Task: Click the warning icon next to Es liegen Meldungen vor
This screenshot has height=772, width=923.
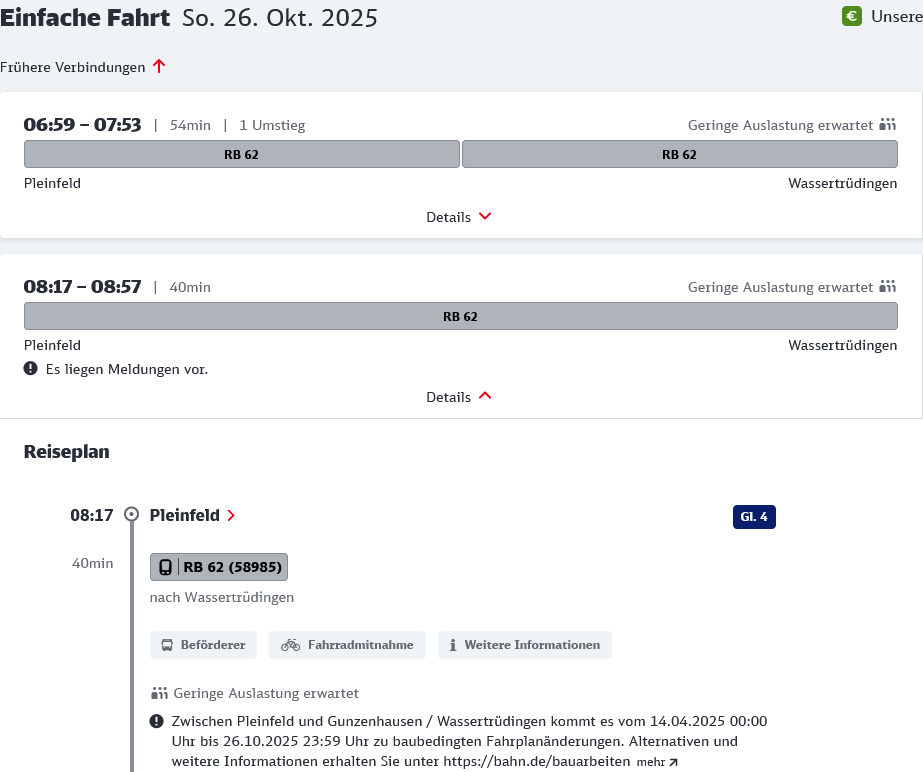Action: [31, 369]
